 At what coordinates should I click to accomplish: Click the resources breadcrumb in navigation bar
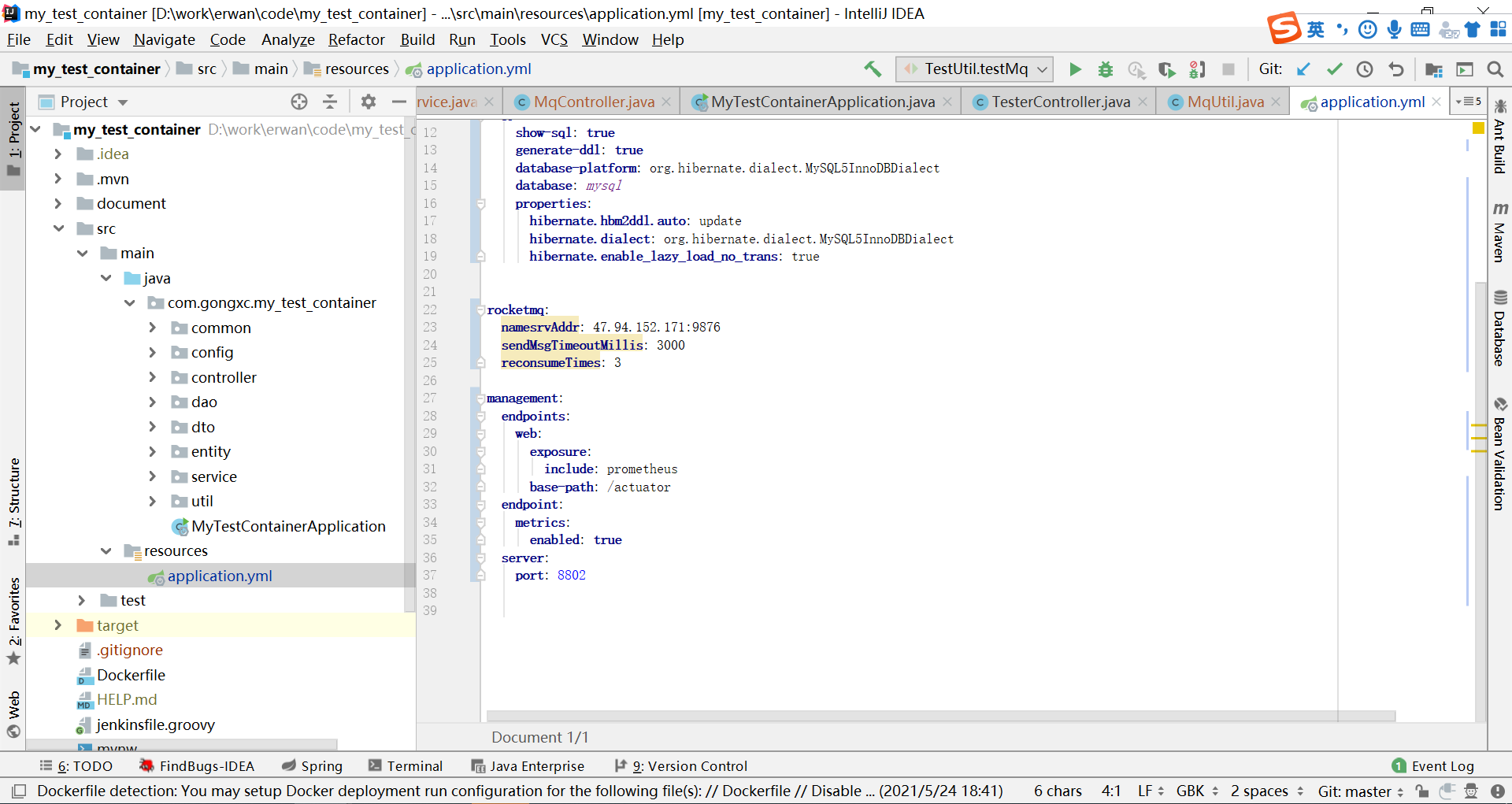347,69
